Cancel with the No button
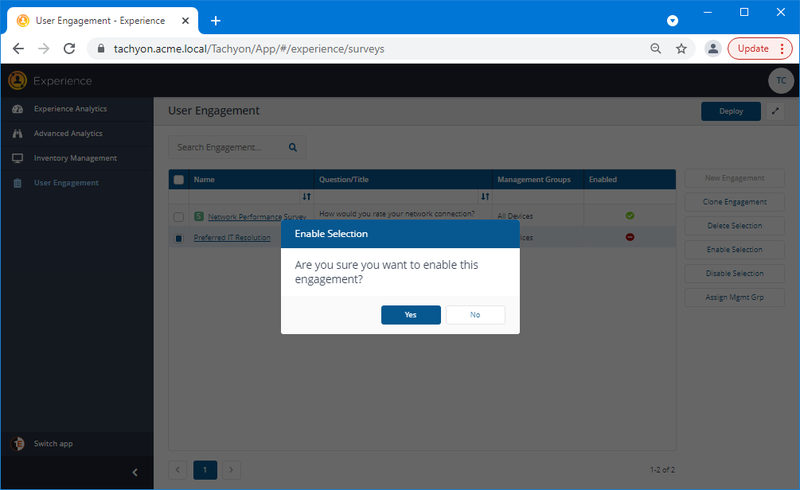 476,315
